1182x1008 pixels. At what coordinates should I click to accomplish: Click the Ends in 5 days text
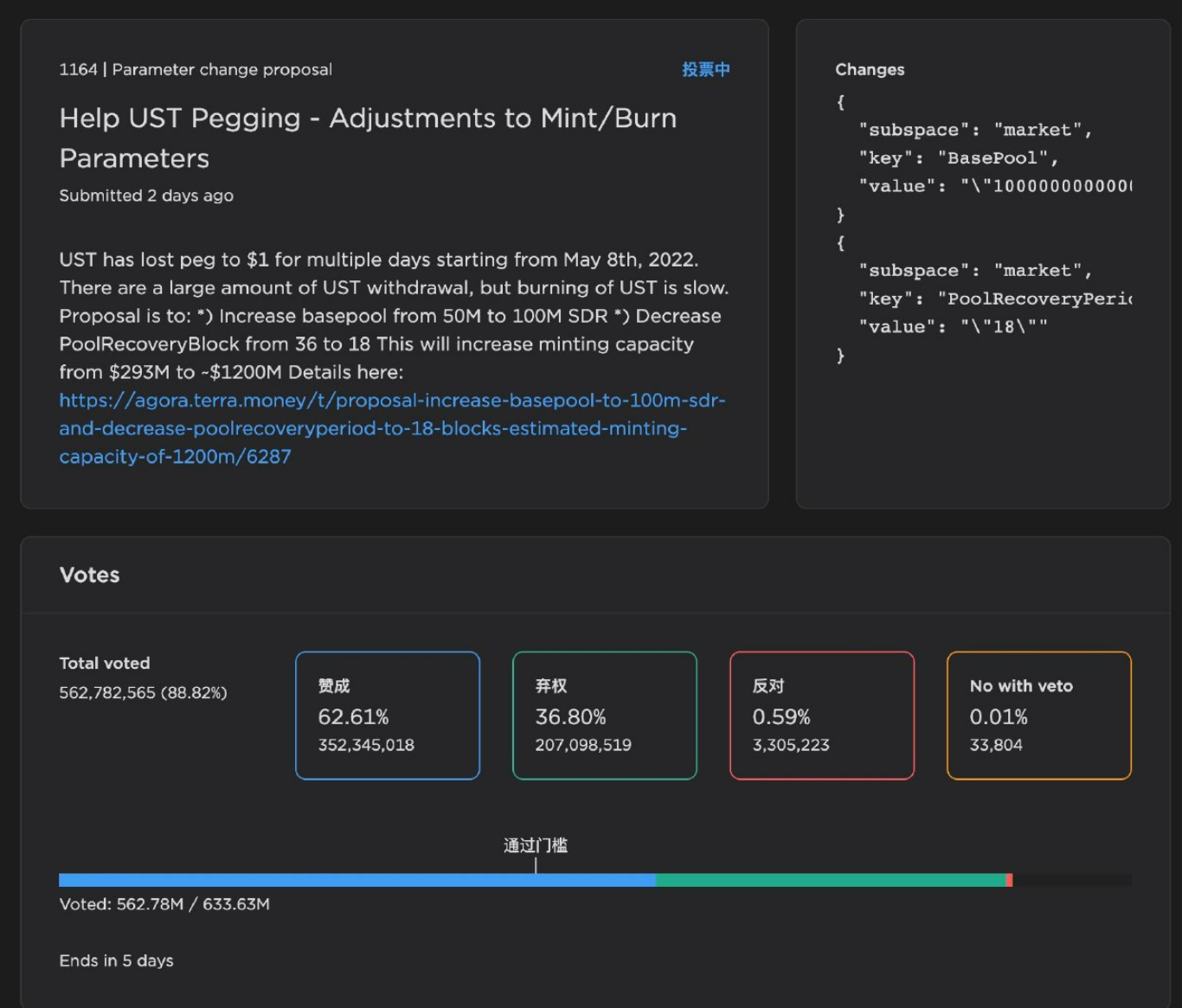coord(116,960)
